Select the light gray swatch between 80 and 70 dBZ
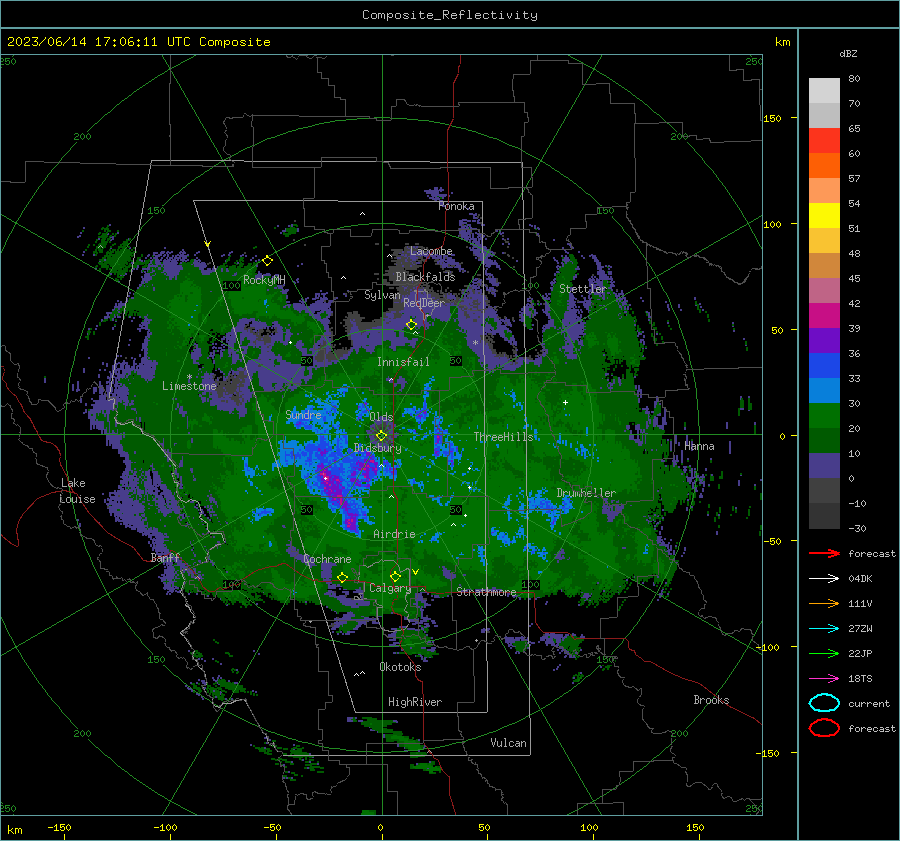 [x=824, y=91]
